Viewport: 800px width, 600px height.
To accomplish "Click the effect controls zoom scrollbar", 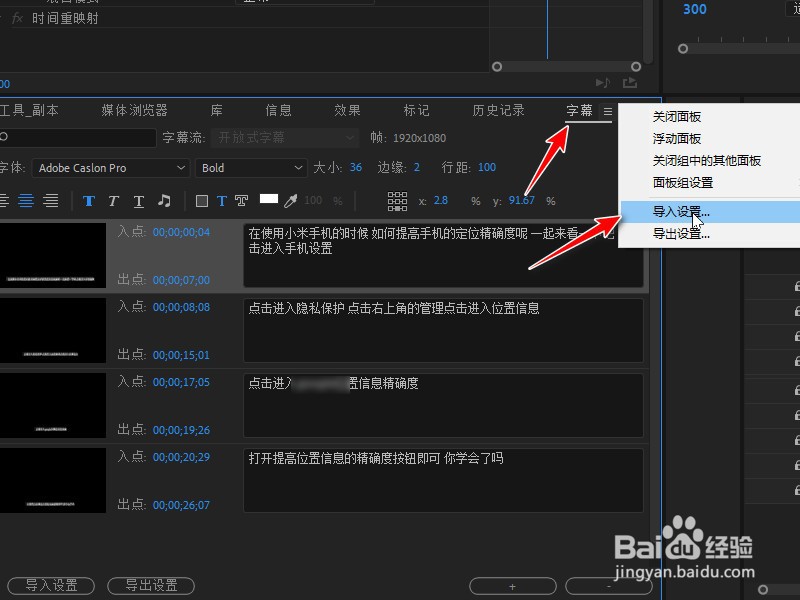I will click(x=566, y=67).
